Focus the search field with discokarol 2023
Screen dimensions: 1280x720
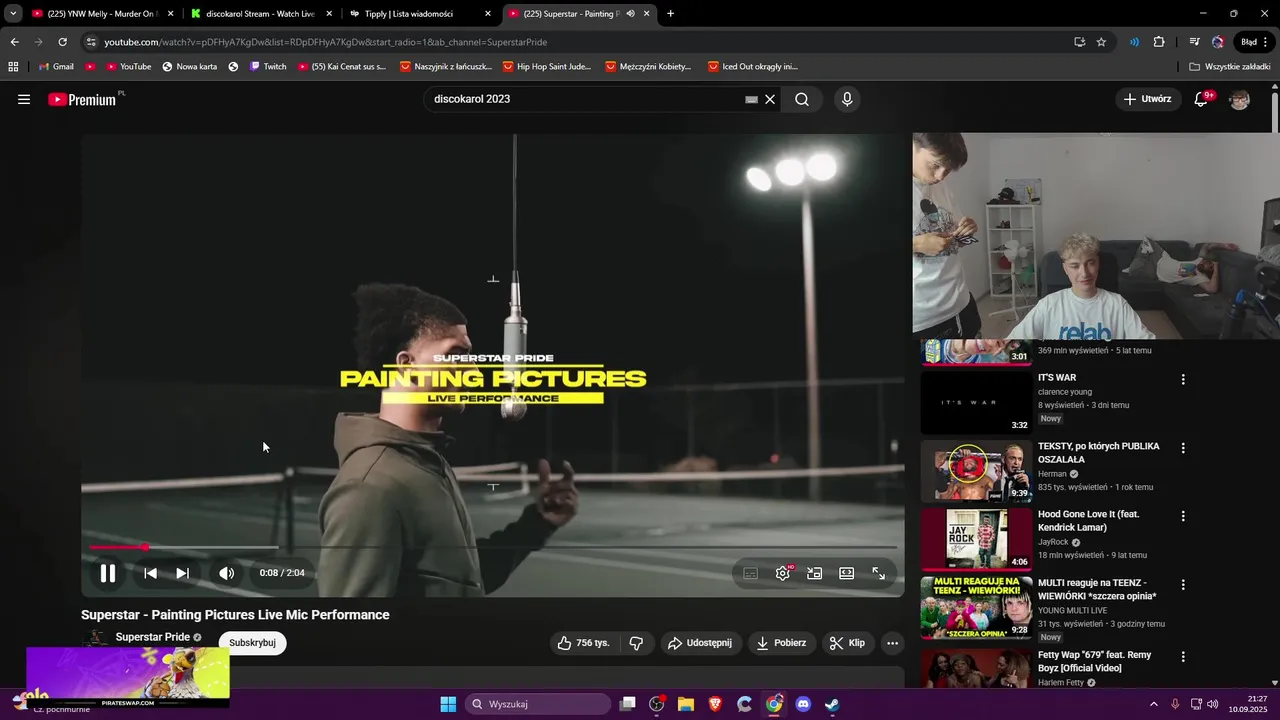coord(585,99)
